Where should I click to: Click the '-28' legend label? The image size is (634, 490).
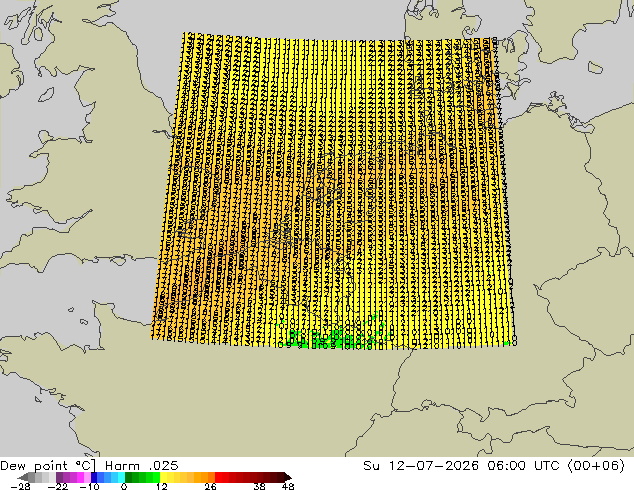point(20,486)
